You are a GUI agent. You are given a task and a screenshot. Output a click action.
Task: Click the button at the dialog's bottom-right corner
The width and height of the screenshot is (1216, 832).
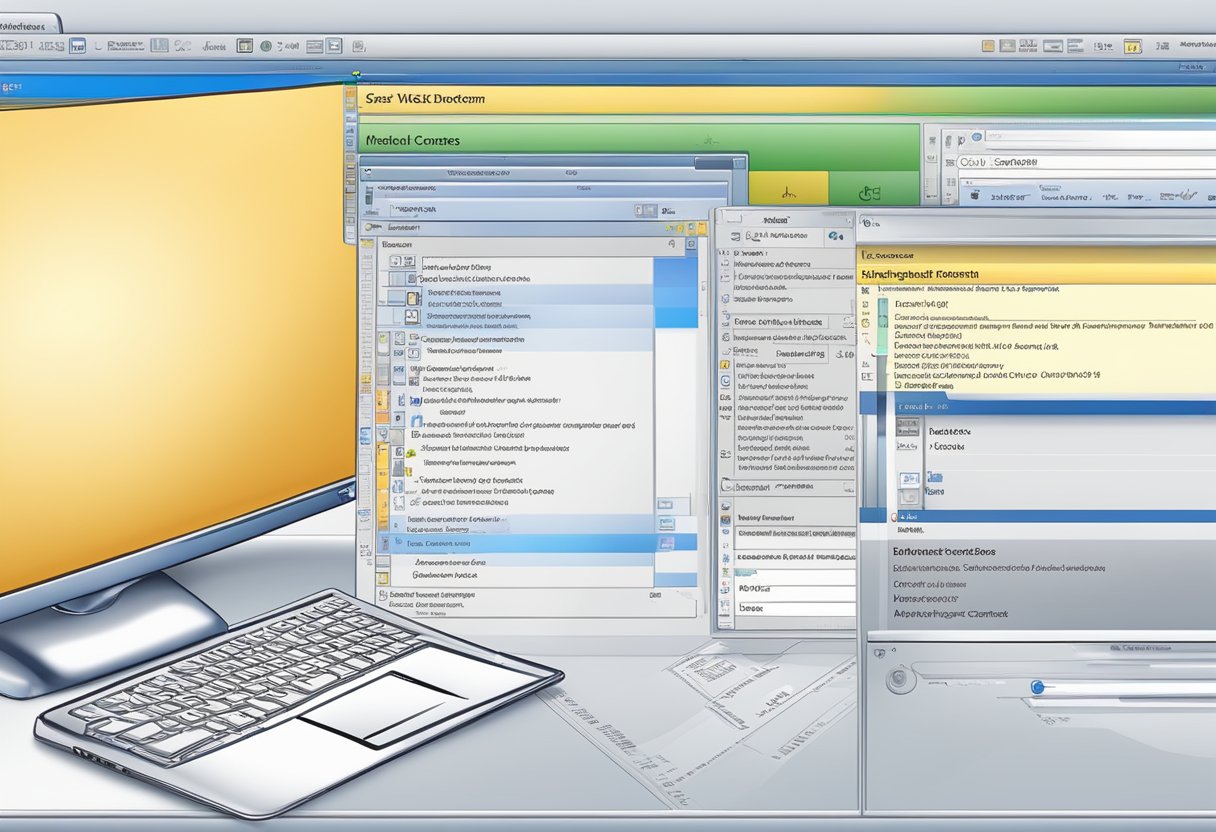tap(654, 595)
